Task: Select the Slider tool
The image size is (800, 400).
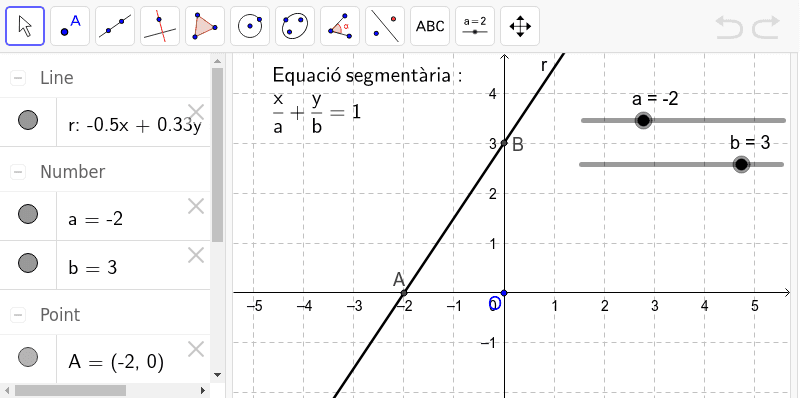Action: point(475,26)
